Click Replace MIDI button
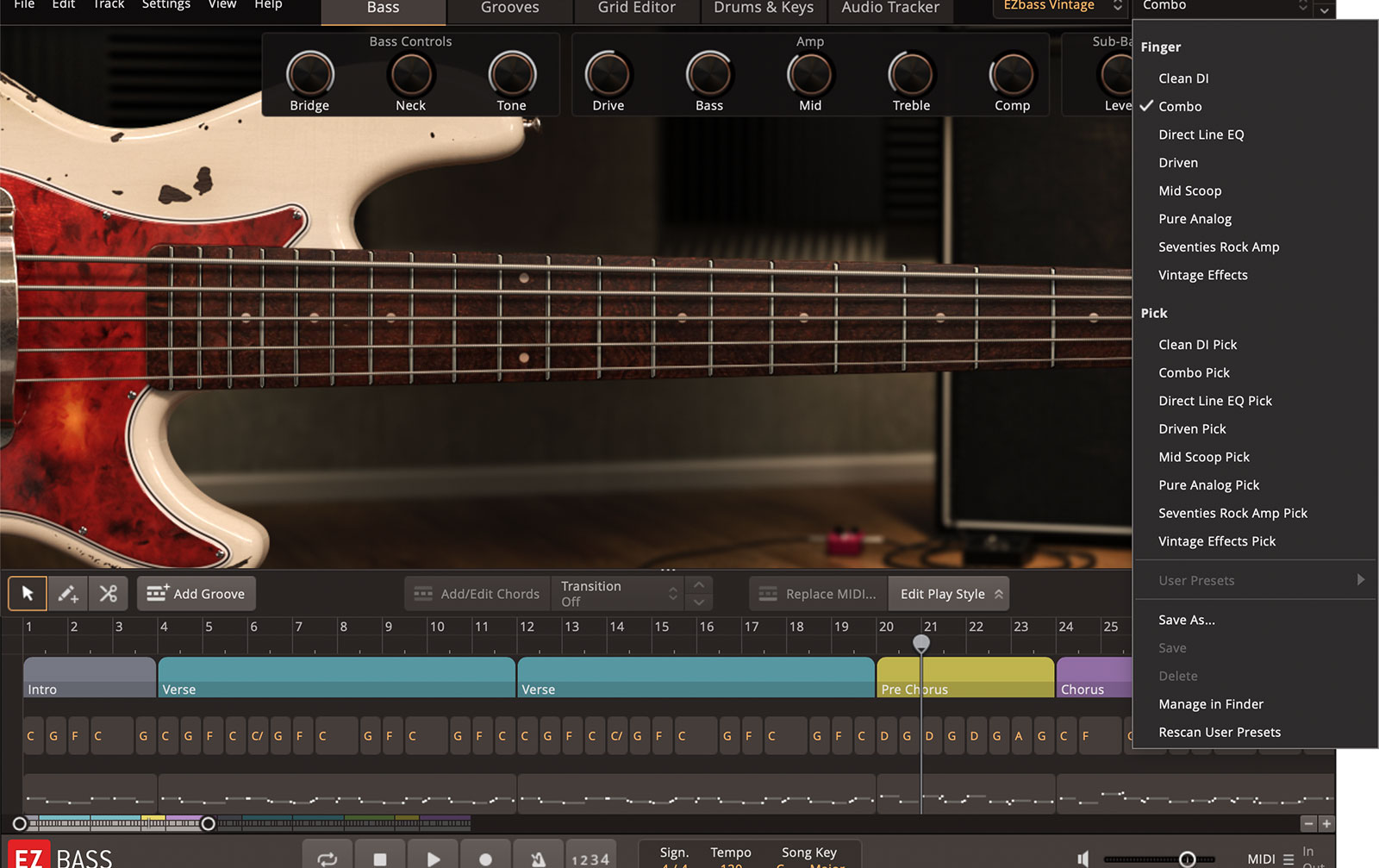The height and width of the screenshot is (868, 1379). click(817, 593)
